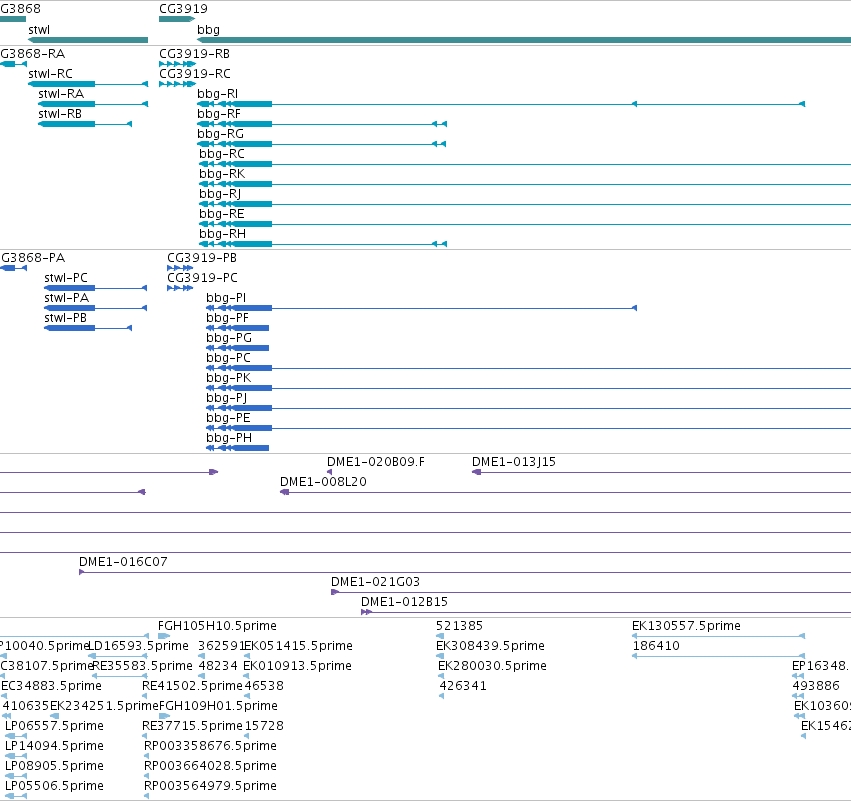Select the LP08905.5prime EST label
Screen dimensions: 851x801
click(x=54, y=766)
